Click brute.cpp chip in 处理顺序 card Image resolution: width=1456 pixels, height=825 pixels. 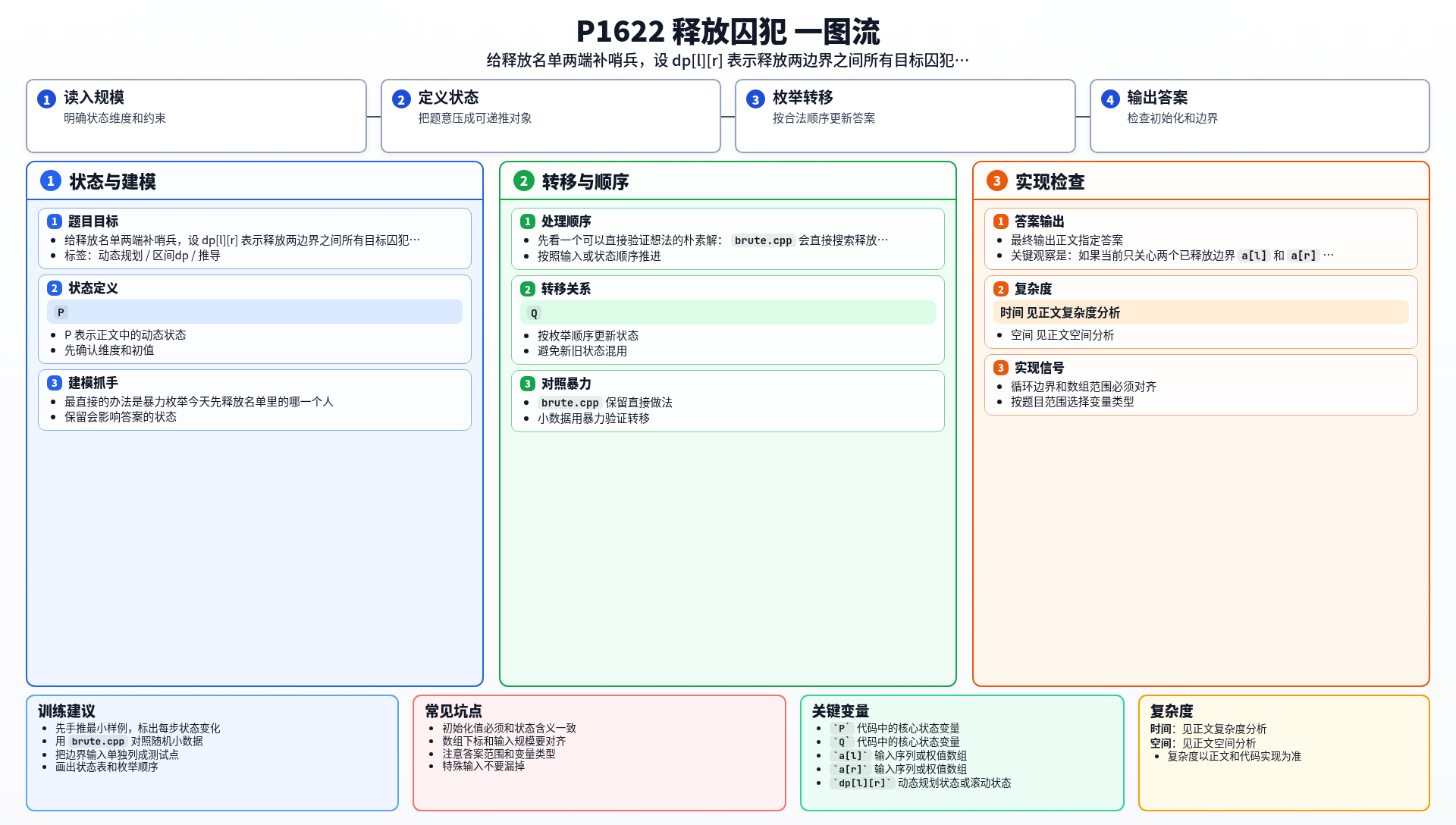pos(763,240)
